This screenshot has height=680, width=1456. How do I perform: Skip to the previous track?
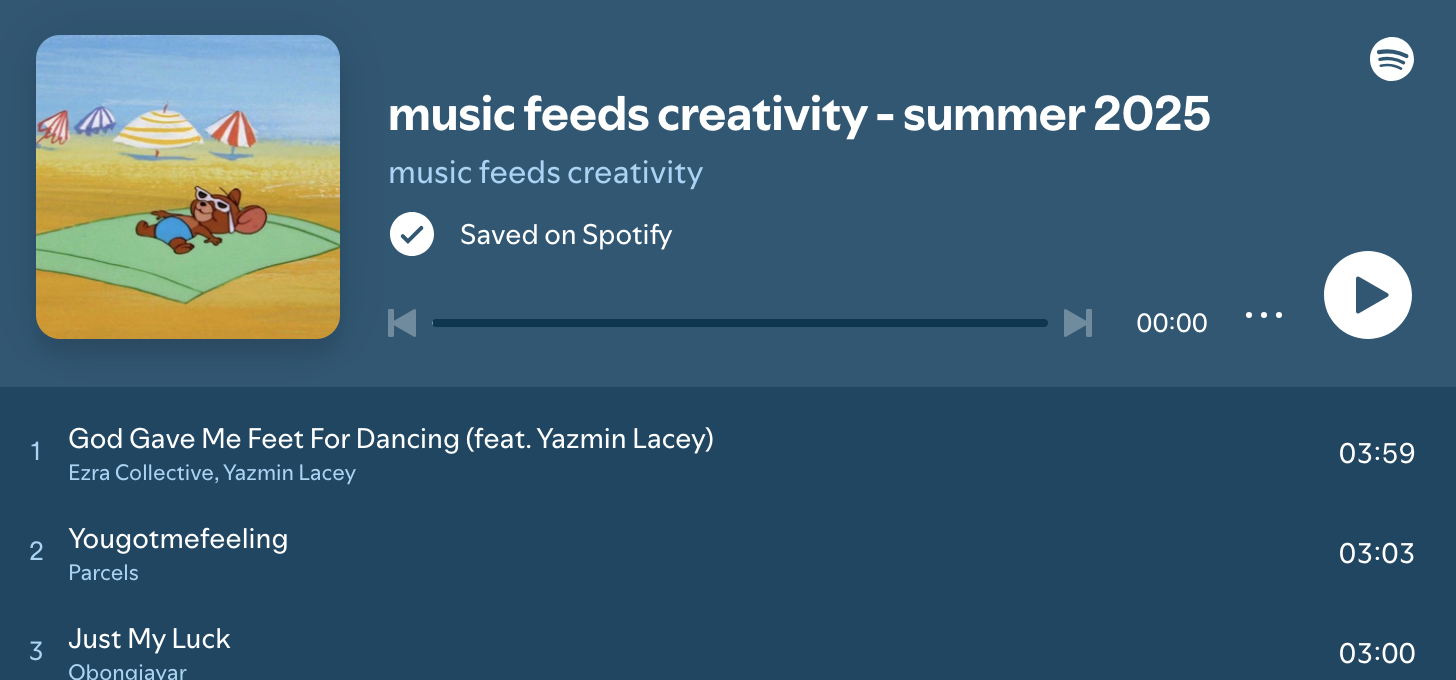tap(402, 323)
